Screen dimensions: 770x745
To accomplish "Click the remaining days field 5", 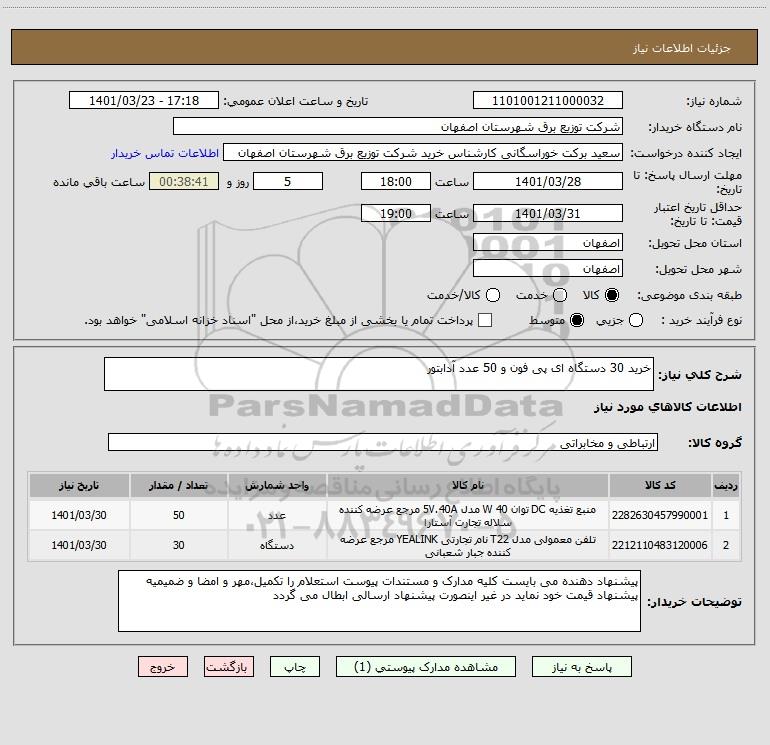I will 288,181.
